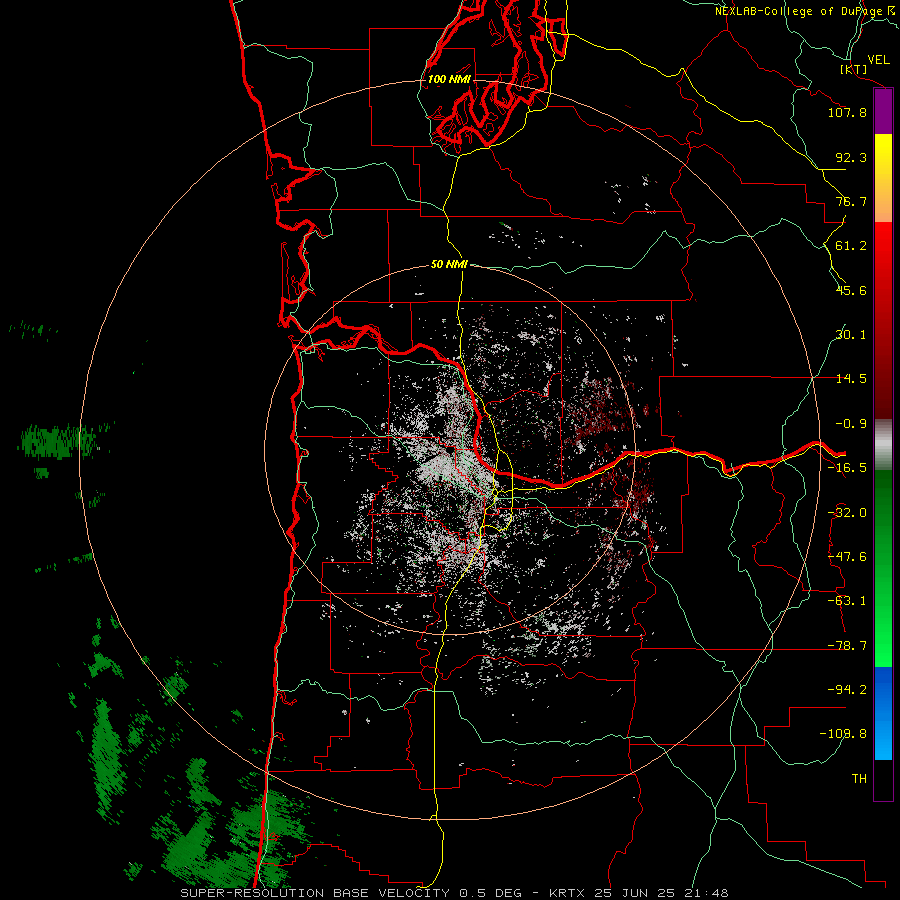
Task: Click the Super-Resolution Base Velocity product caption
Action: tap(455, 893)
